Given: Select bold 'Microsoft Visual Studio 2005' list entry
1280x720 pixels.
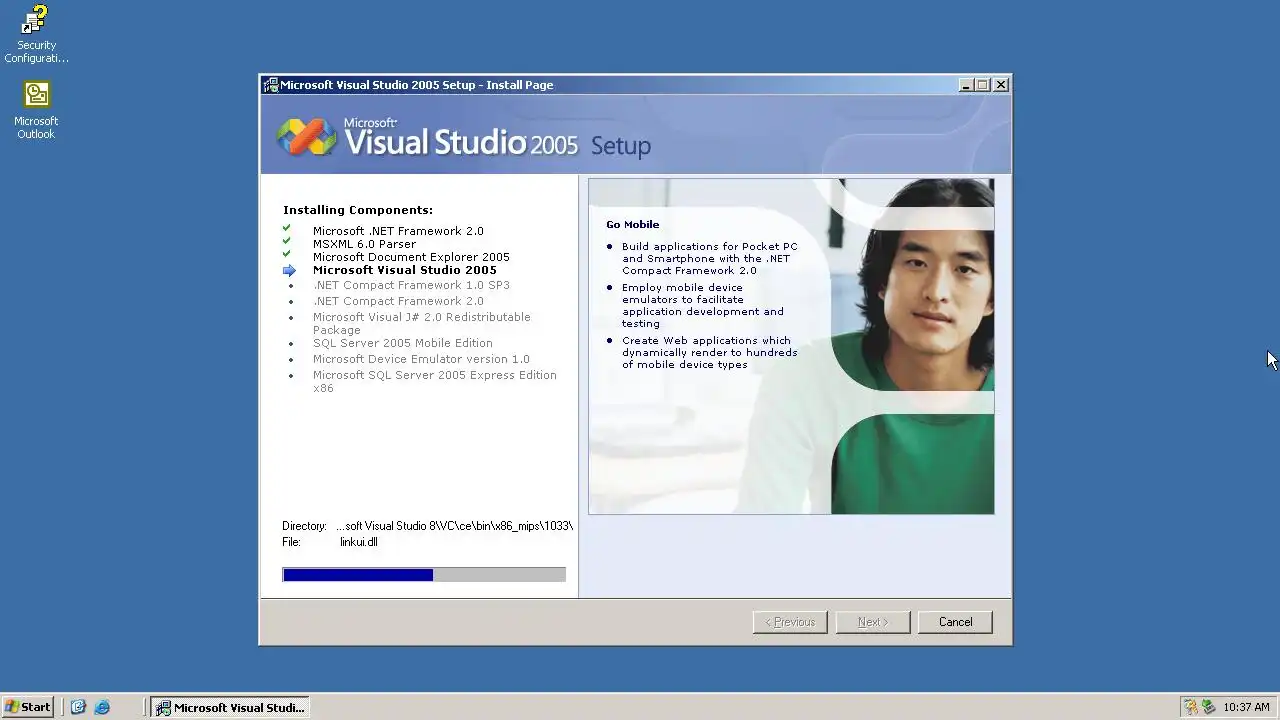Looking at the screenshot, I should 405,270.
